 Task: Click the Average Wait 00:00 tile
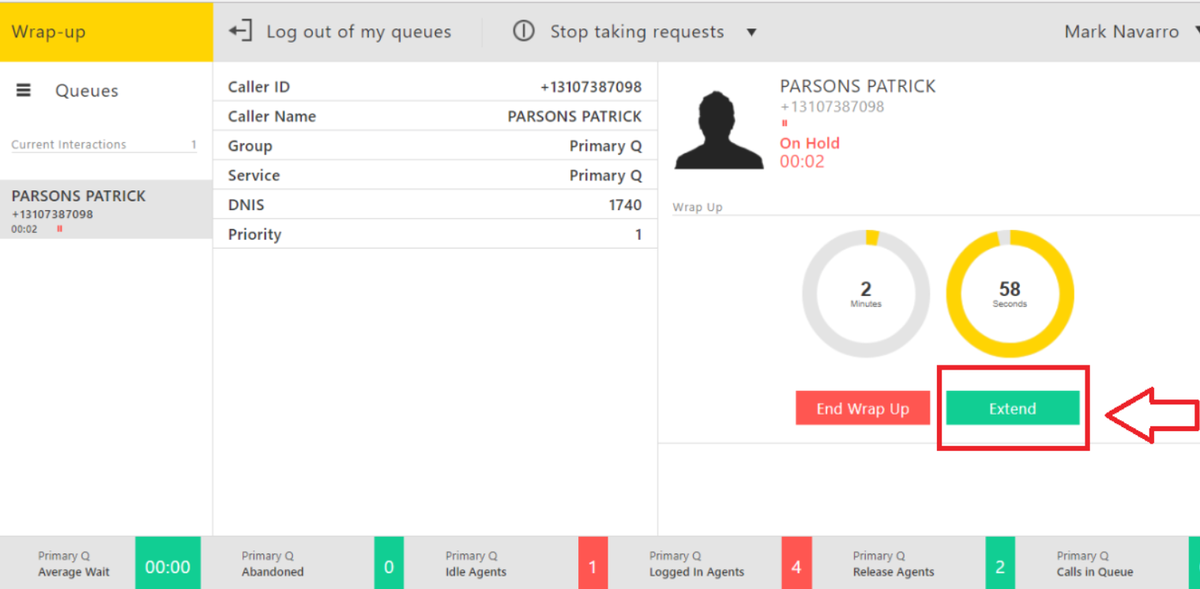[x=167, y=567]
